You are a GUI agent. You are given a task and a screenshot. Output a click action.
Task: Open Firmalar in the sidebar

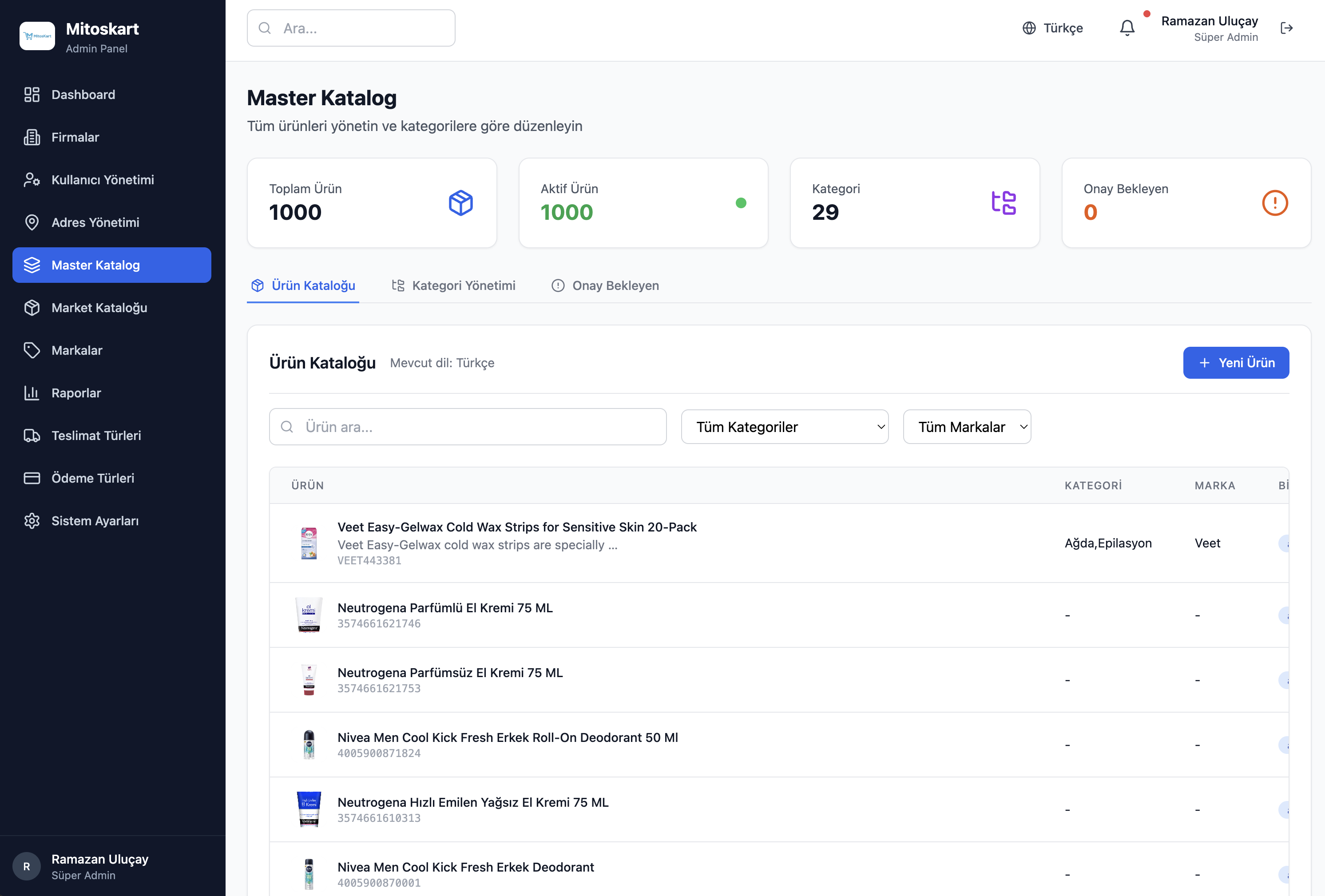75,137
